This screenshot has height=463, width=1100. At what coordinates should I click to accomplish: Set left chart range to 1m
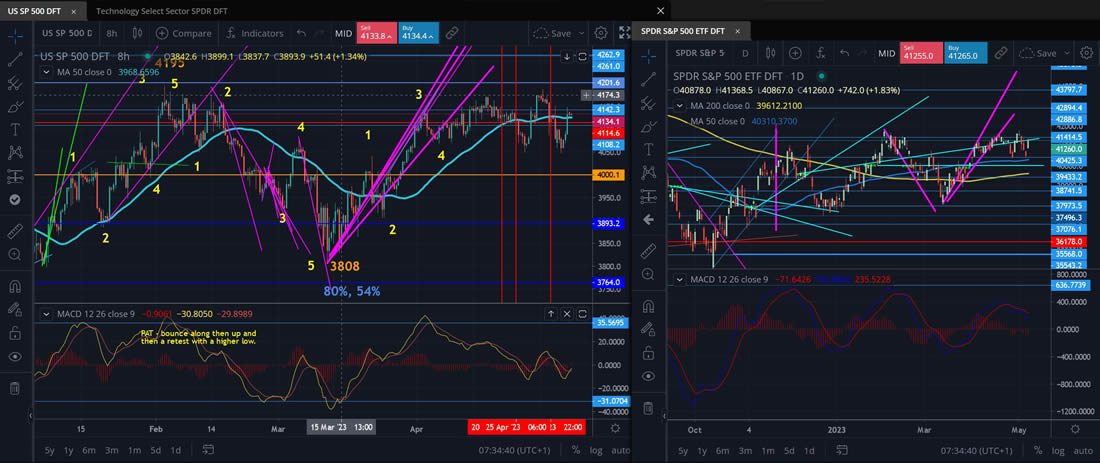[134, 450]
